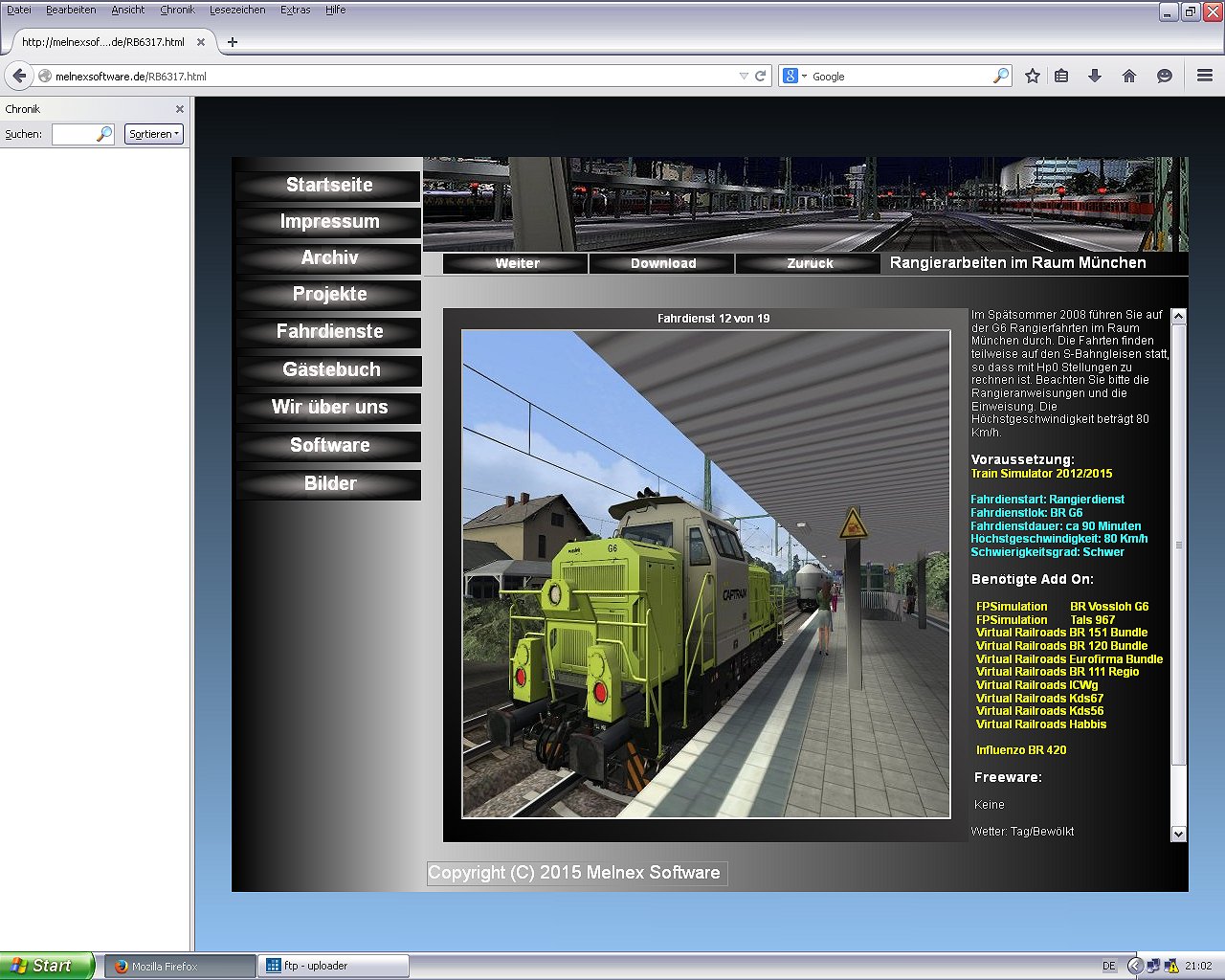The height and width of the screenshot is (980, 1225).
Task: Open the Windows Start menu
Action: point(47,966)
